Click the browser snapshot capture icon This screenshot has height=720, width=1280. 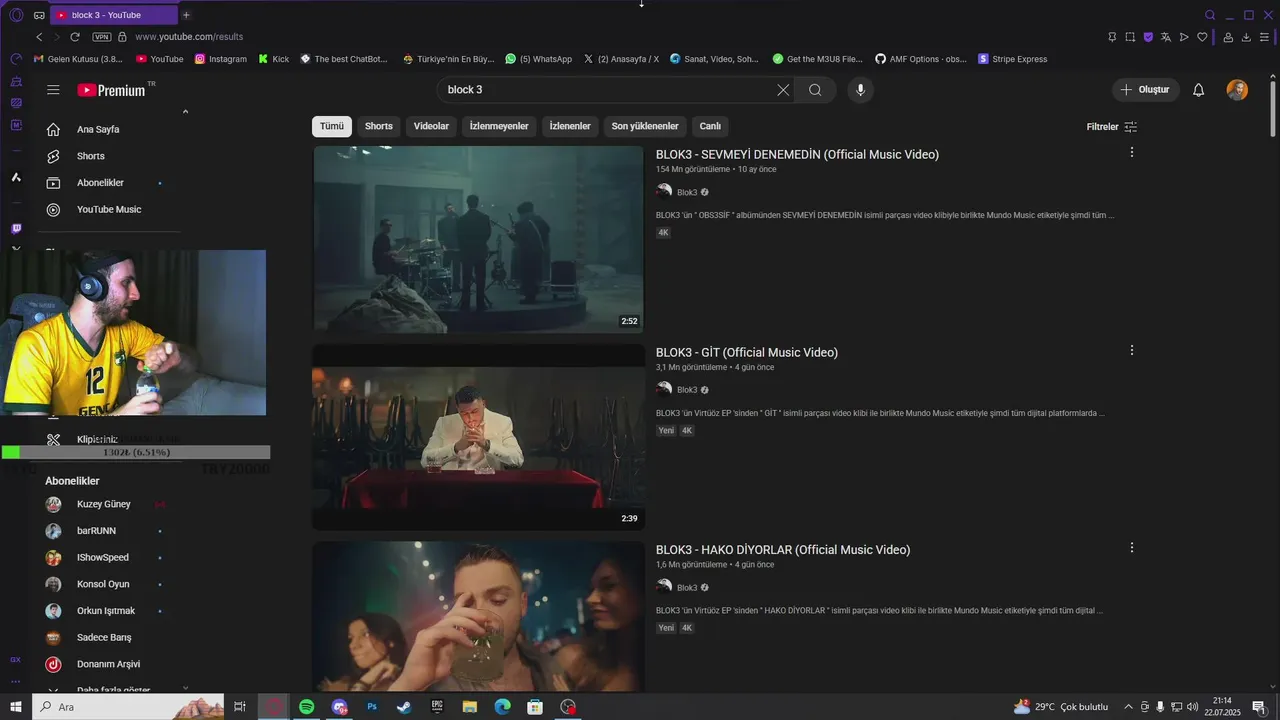(x=1130, y=37)
